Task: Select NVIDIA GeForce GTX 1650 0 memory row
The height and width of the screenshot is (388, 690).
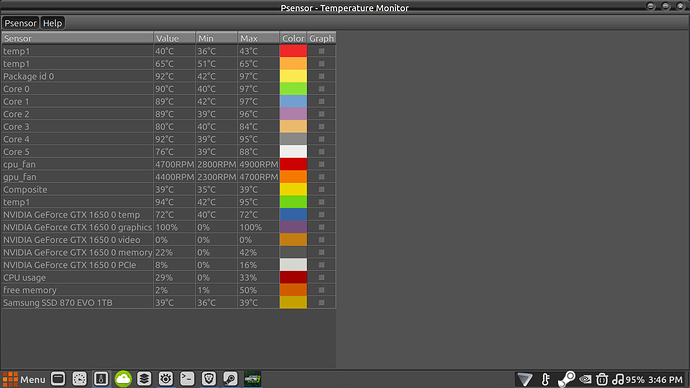Action: point(169,253)
